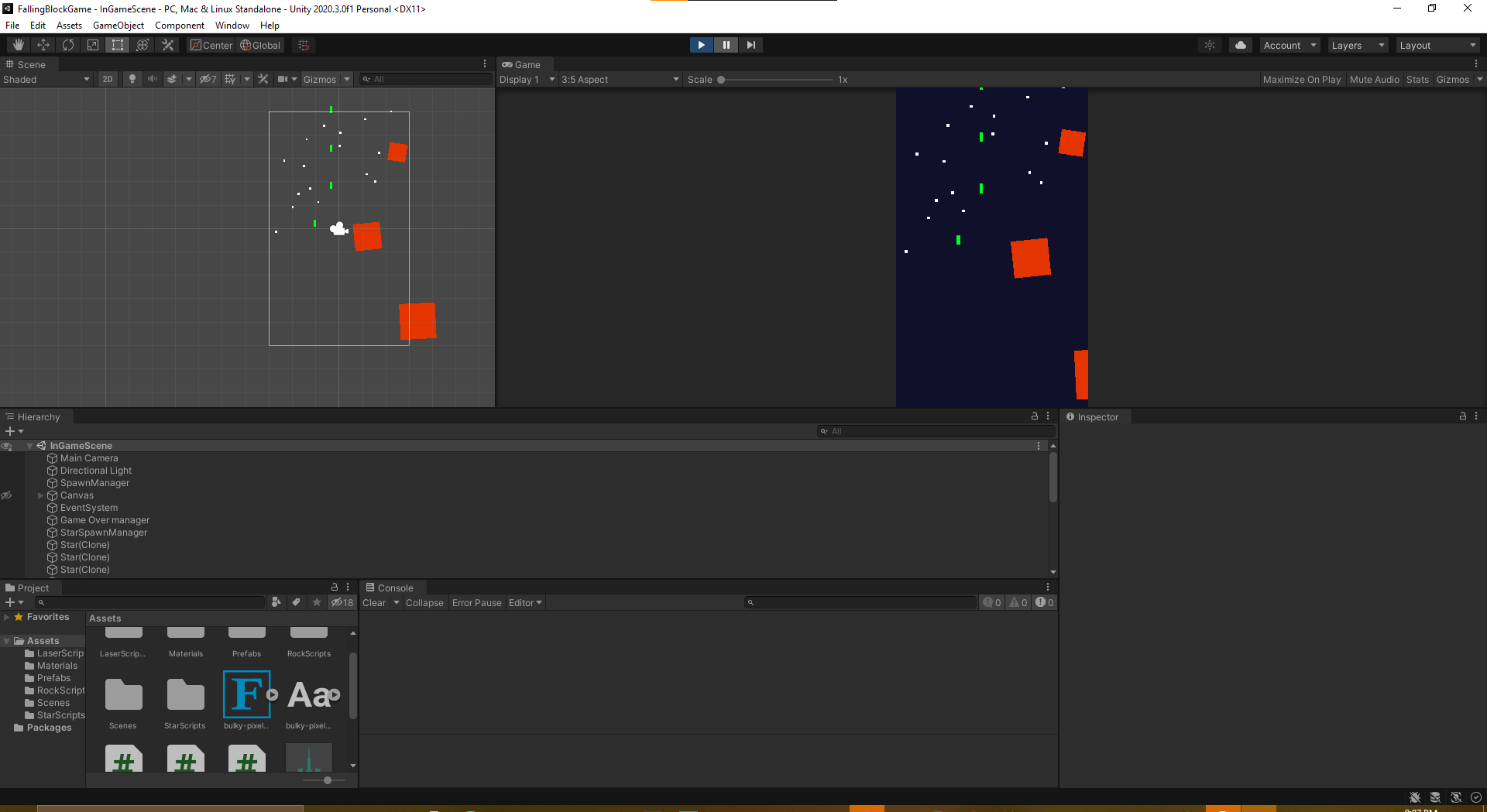Select the Hand tool in toolbar
Viewport: 1487px width, 812px height.
19,45
